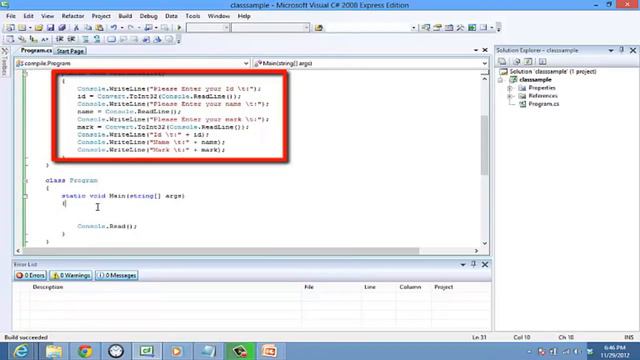The height and width of the screenshot is (360, 640).
Task: Expand the References node in Solution Explorer
Action: coord(510,96)
